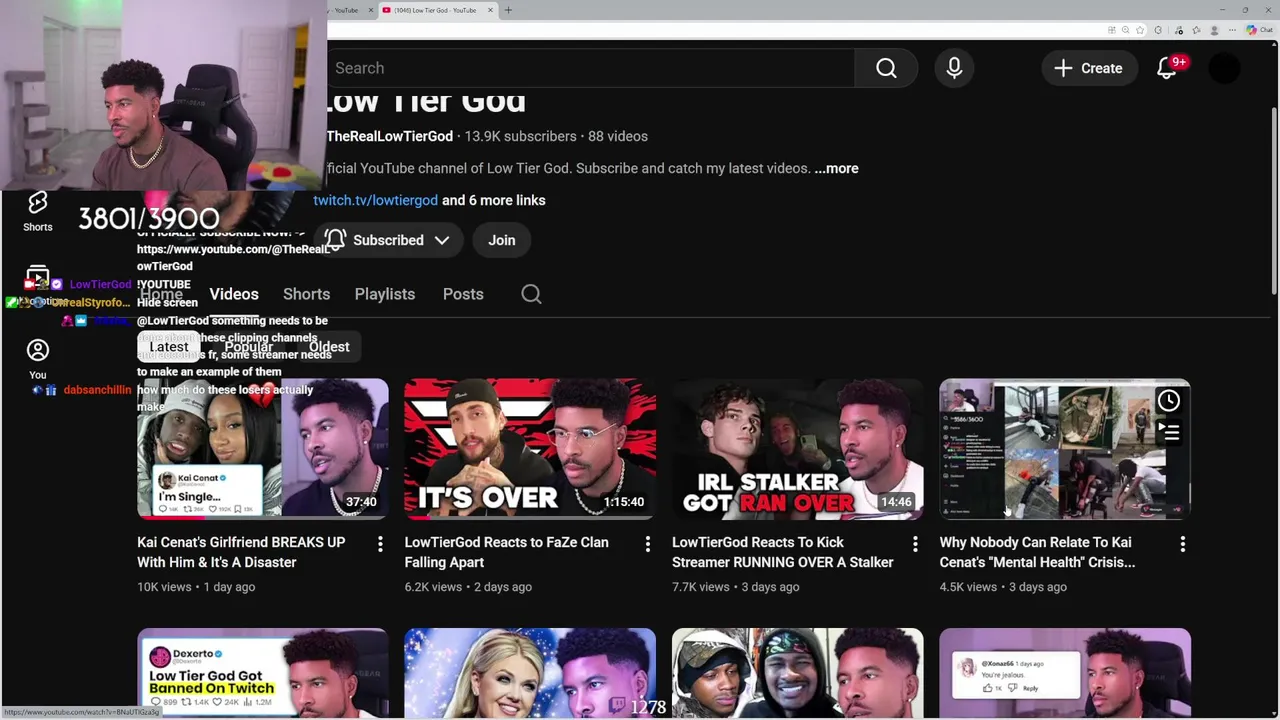Click '13.9K subscribers' channel info text
The height and width of the screenshot is (720, 1280).
pos(520,136)
